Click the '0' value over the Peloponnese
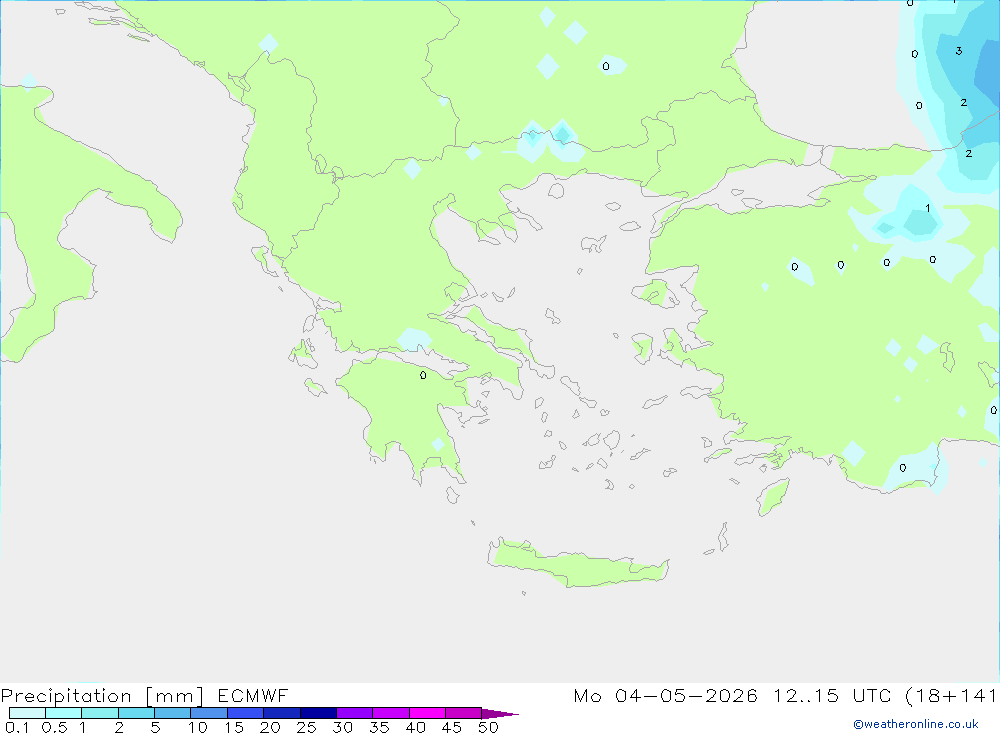Viewport: 1000px width, 733px height. [423, 375]
